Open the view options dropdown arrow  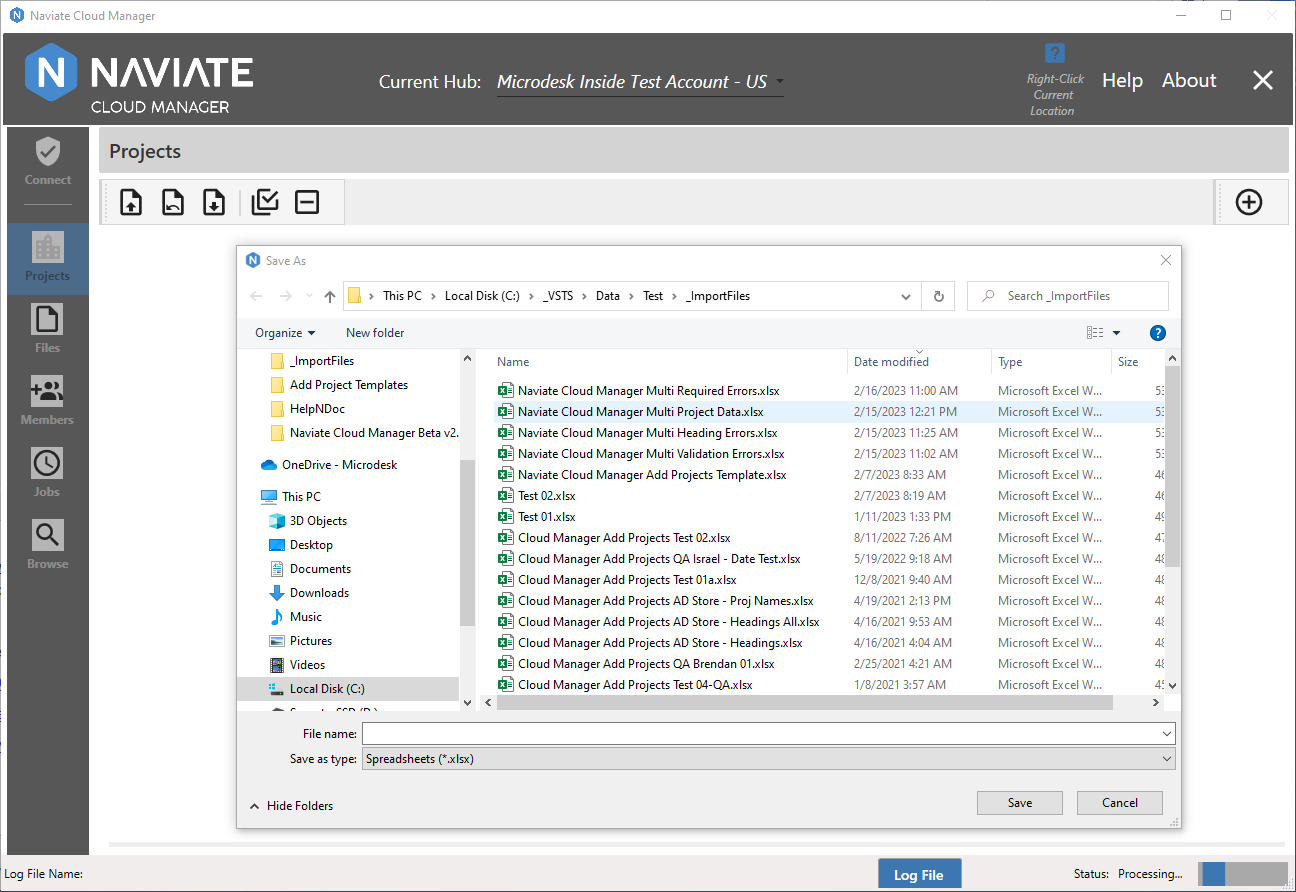[1117, 333]
